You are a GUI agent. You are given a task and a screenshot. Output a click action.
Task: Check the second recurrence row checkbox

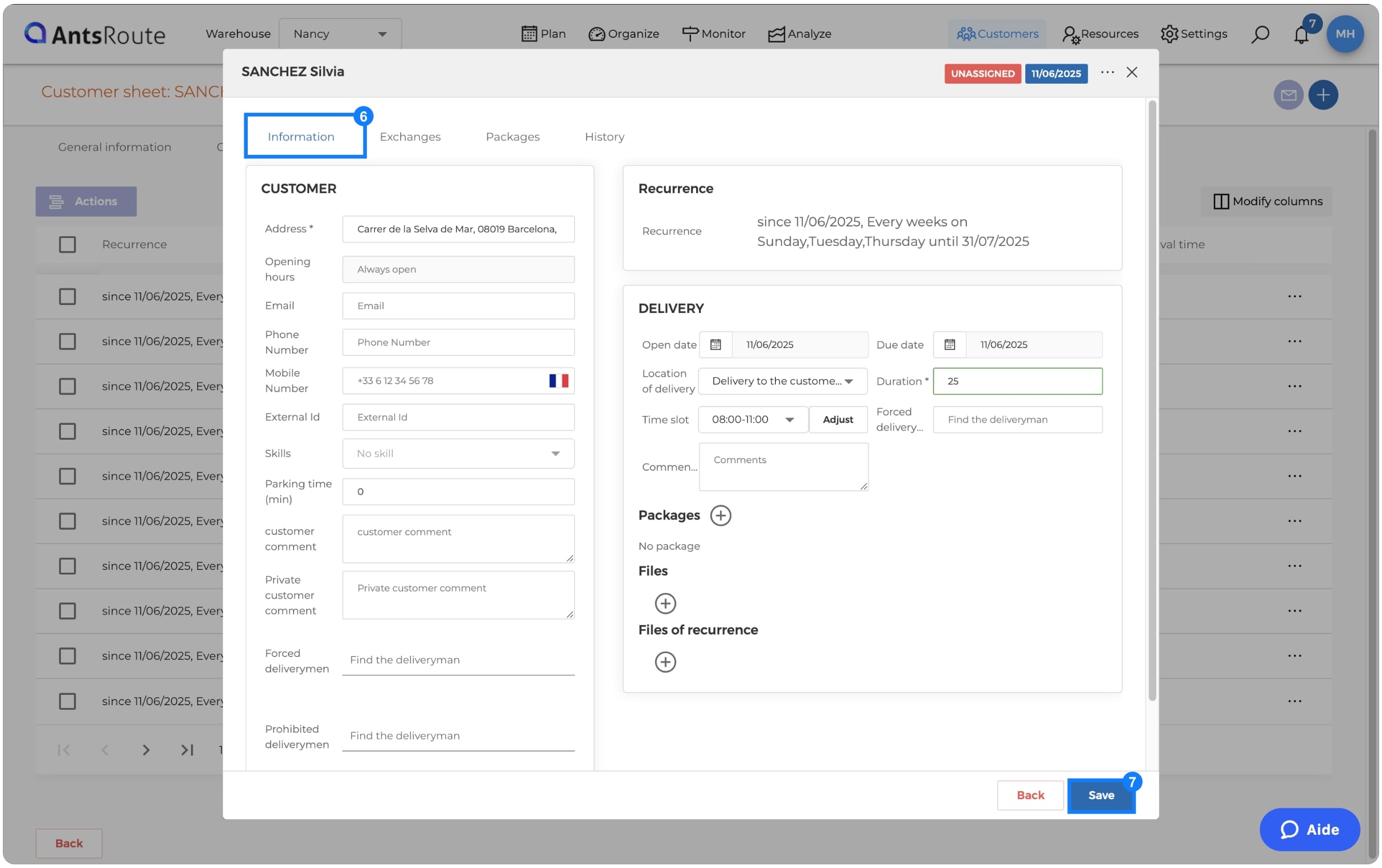pos(67,341)
